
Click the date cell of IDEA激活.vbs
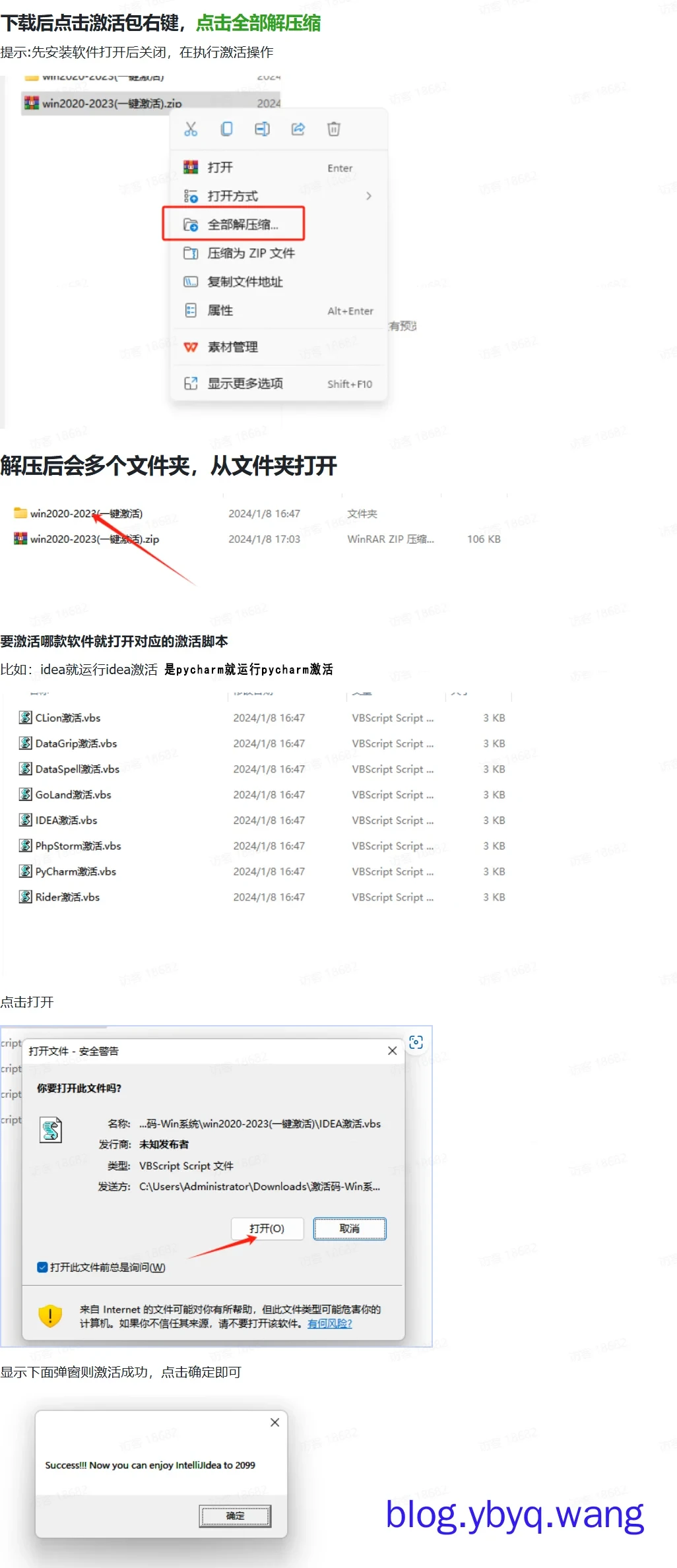point(269,821)
